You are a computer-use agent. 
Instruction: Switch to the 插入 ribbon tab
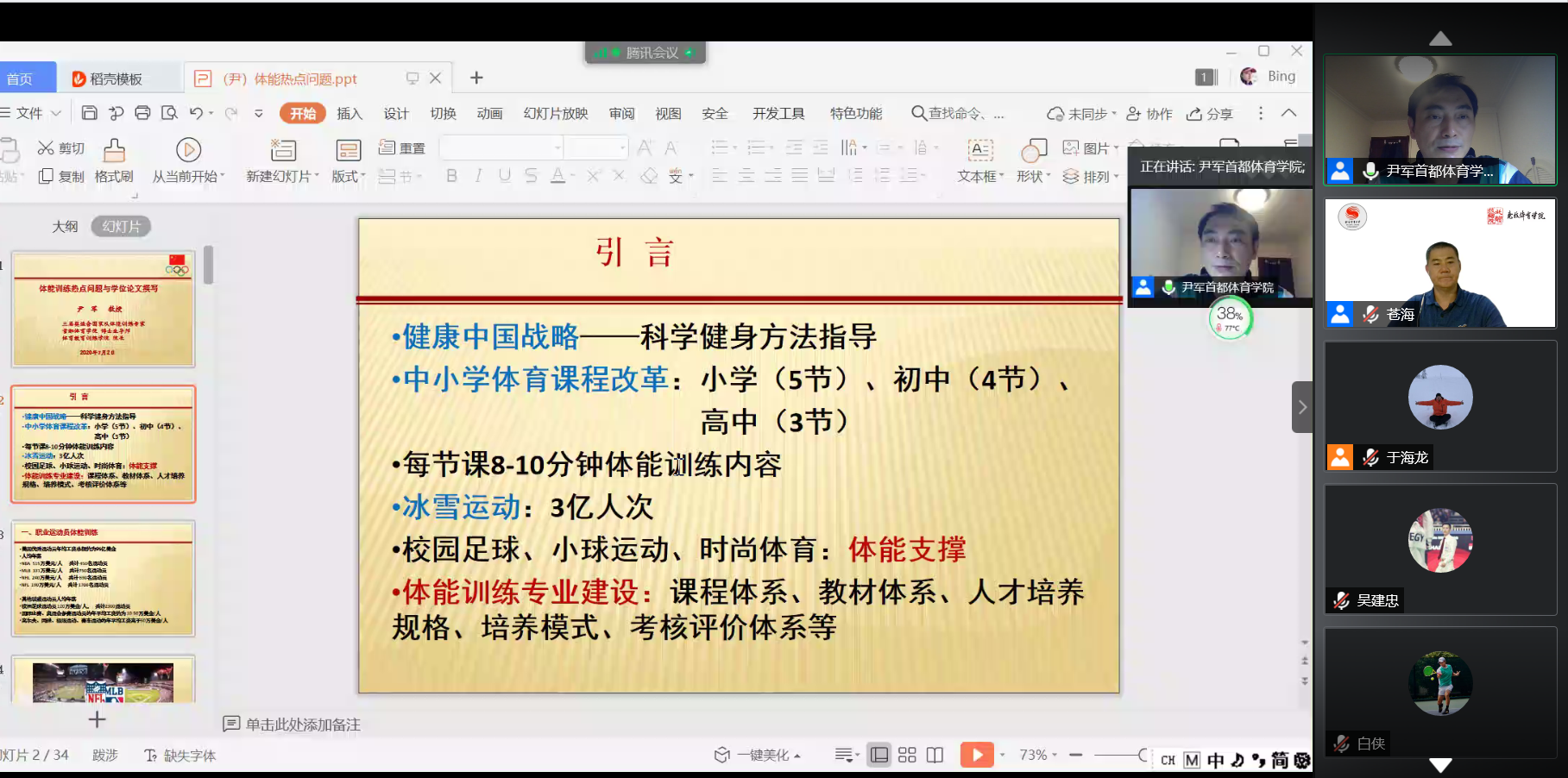(x=349, y=112)
